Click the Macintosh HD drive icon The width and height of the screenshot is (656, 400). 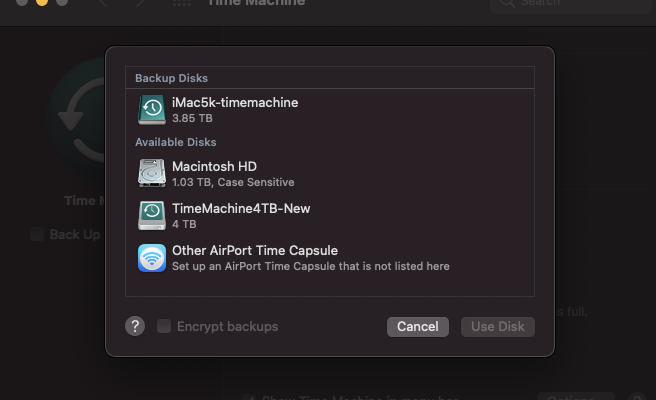click(x=152, y=173)
